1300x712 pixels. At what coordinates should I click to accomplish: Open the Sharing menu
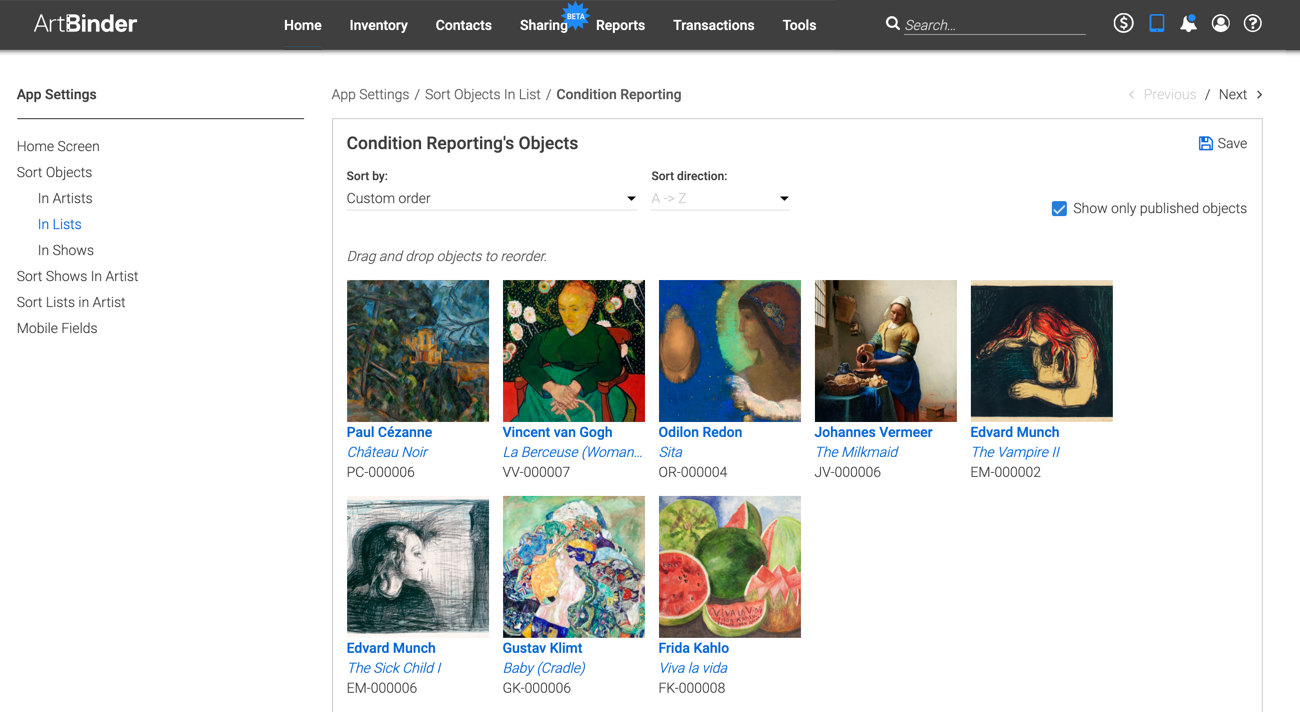[x=543, y=25]
